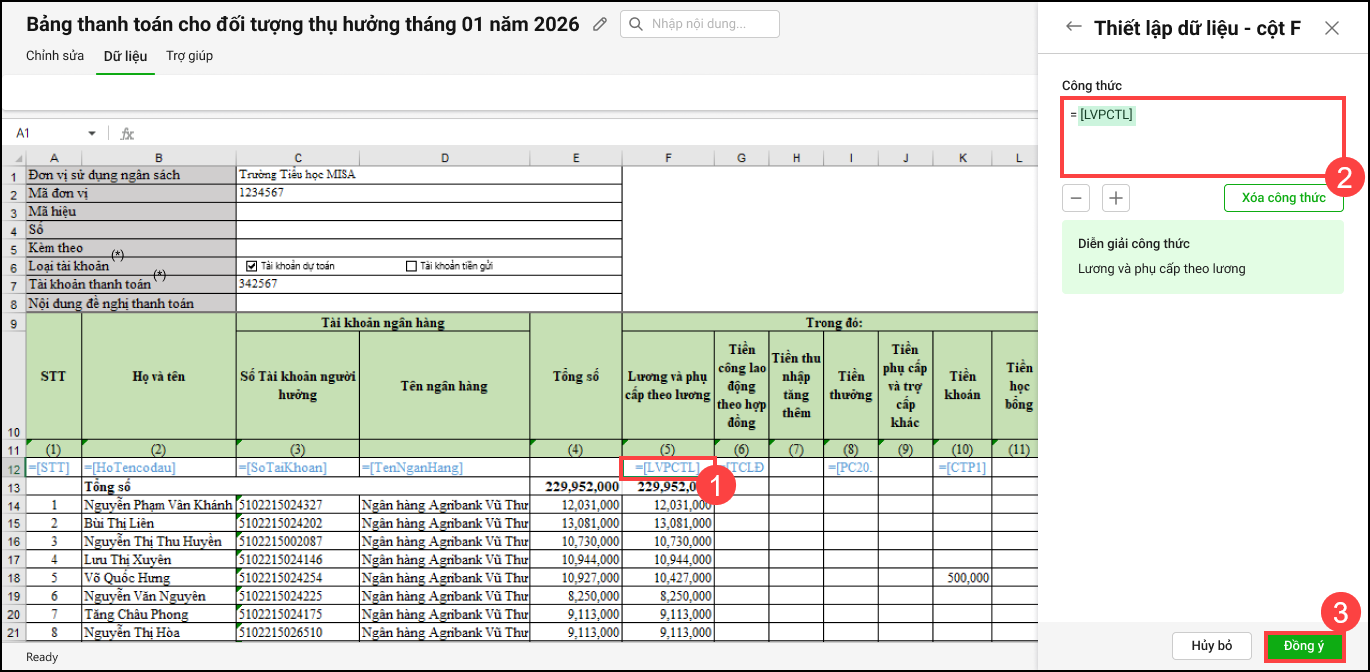Click the fx function icon in formula bar
This screenshot has width=1370, height=672.
pyautogui.click(x=127, y=133)
